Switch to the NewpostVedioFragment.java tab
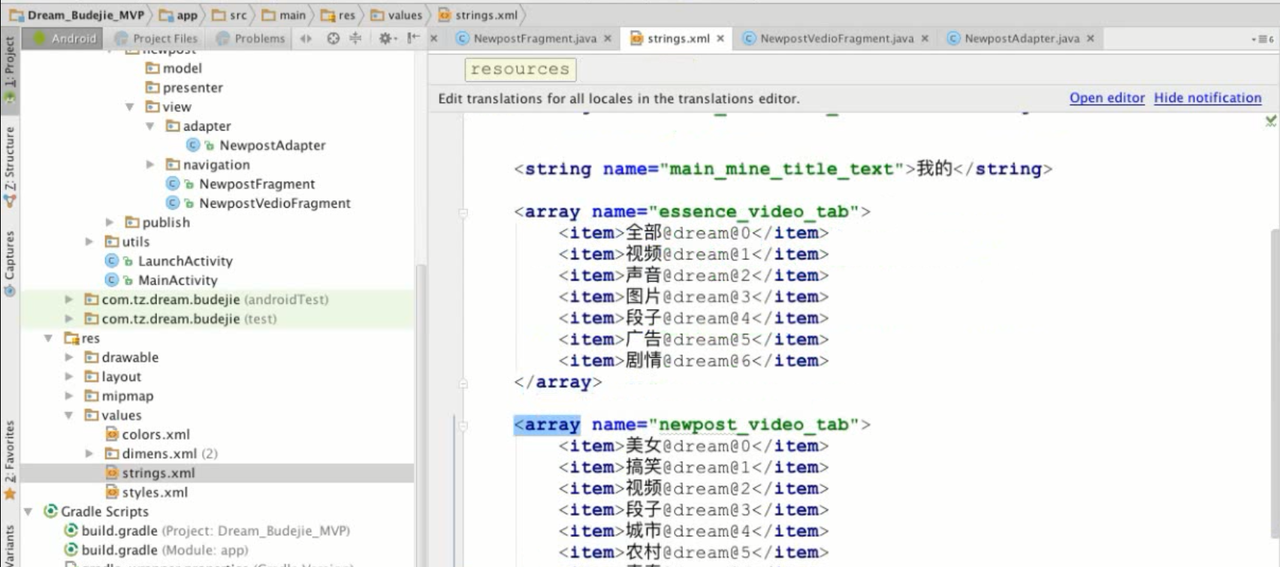 pyautogui.click(x=836, y=39)
